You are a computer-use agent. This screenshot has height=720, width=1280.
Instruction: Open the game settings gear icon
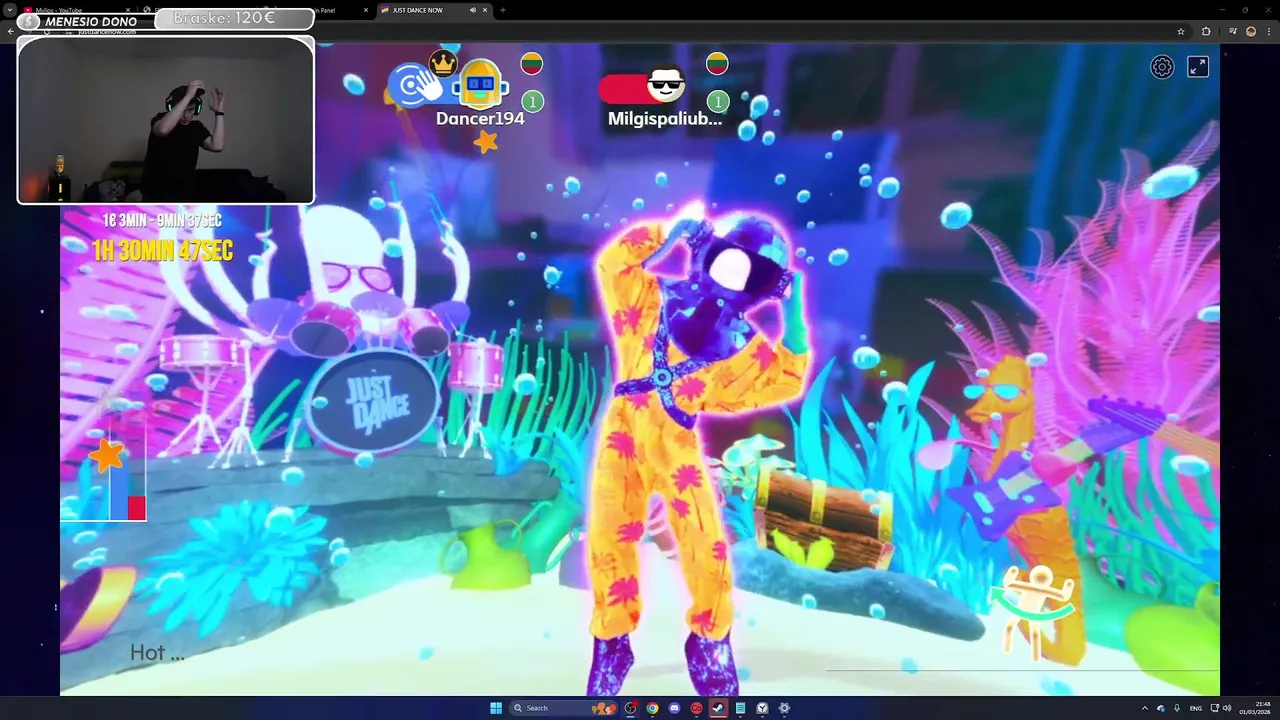pyautogui.click(x=1162, y=67)
